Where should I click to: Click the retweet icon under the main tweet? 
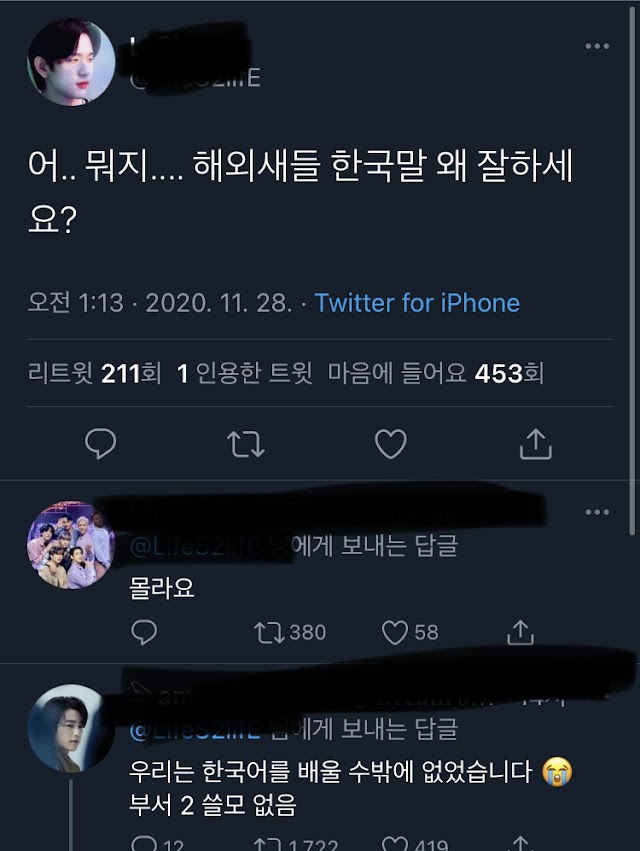pyautogui.click(x=245, y=444)
